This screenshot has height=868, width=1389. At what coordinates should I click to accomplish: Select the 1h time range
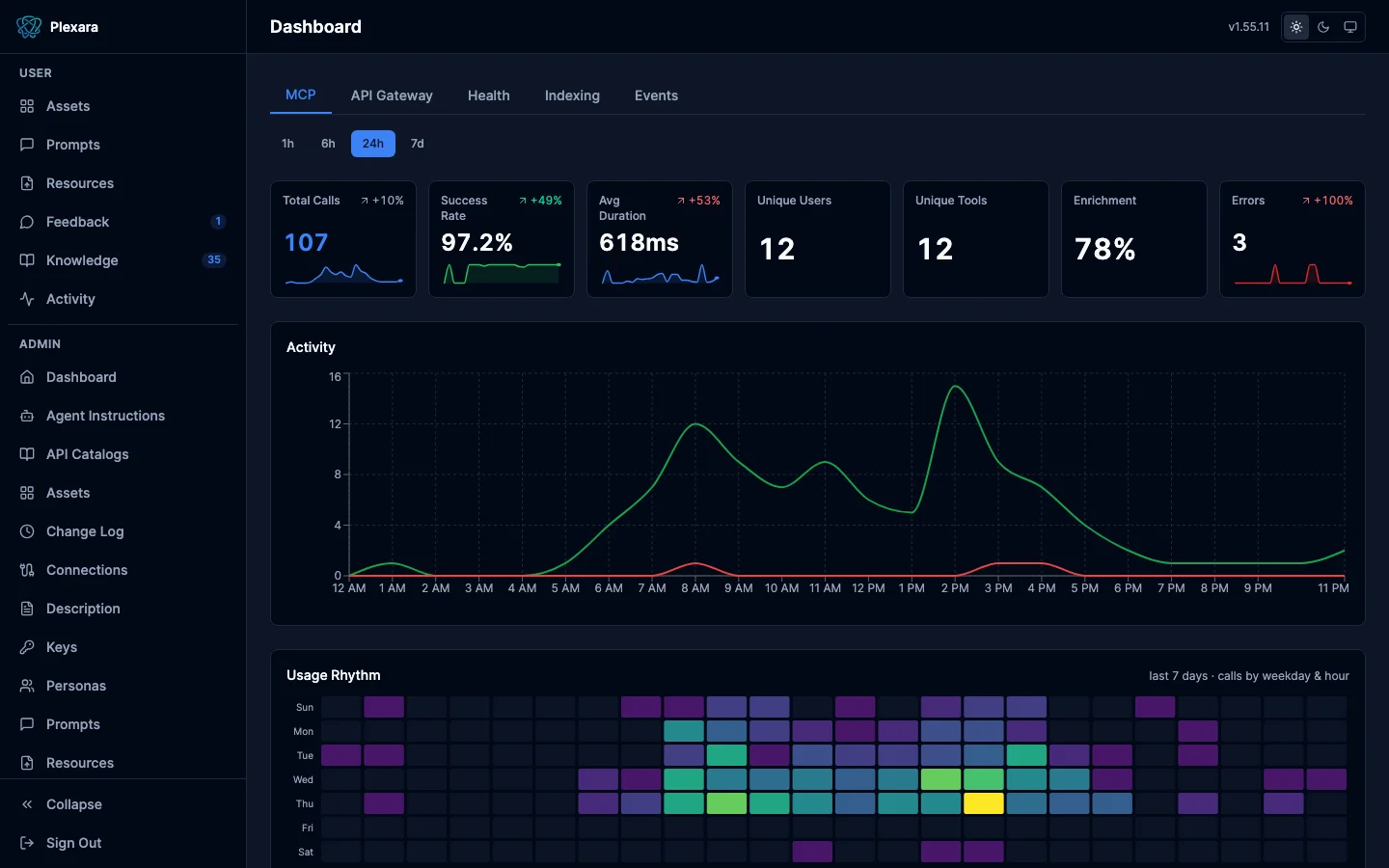point(287,144)
